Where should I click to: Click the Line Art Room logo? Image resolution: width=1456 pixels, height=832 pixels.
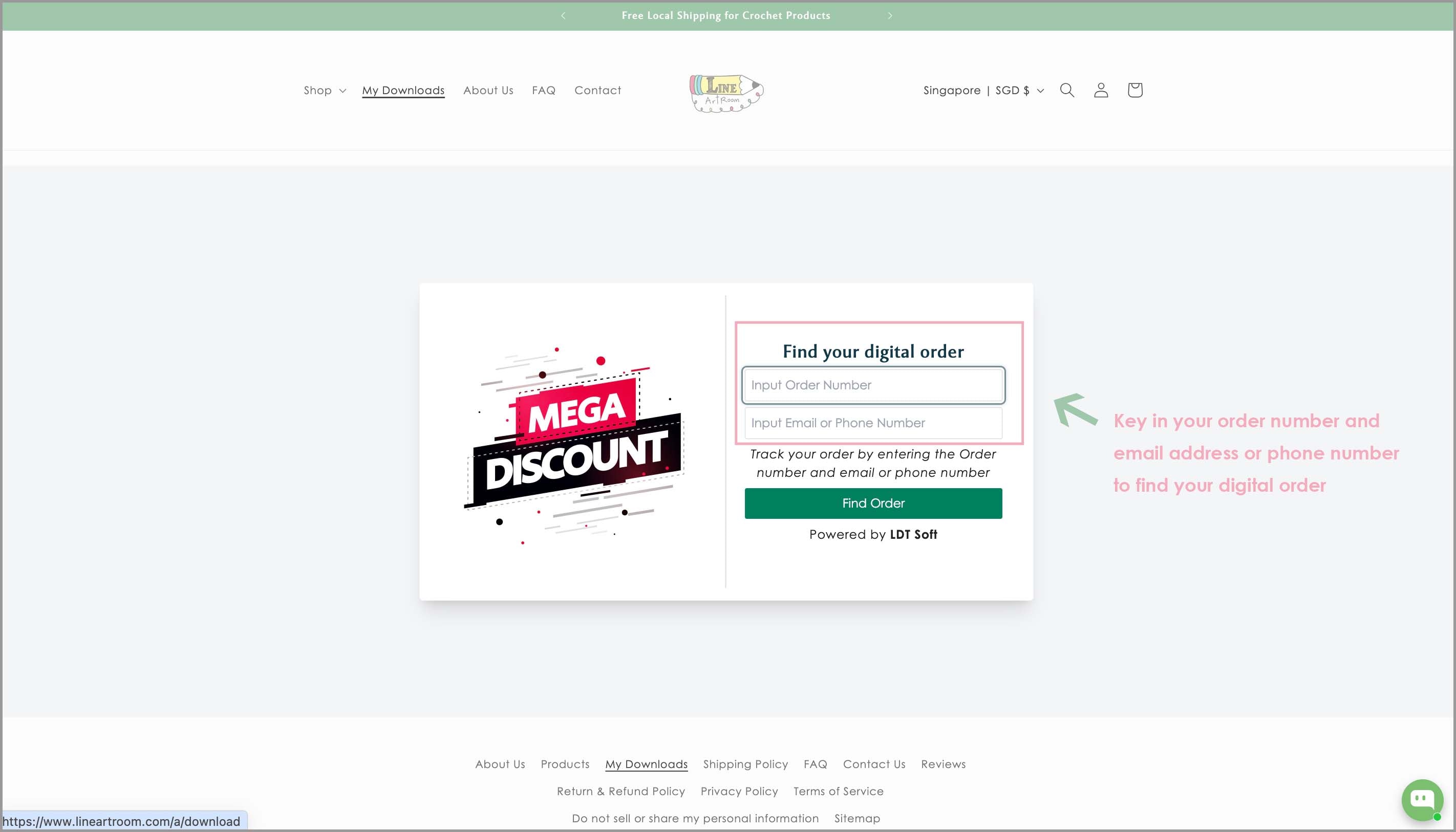[726, 93]
